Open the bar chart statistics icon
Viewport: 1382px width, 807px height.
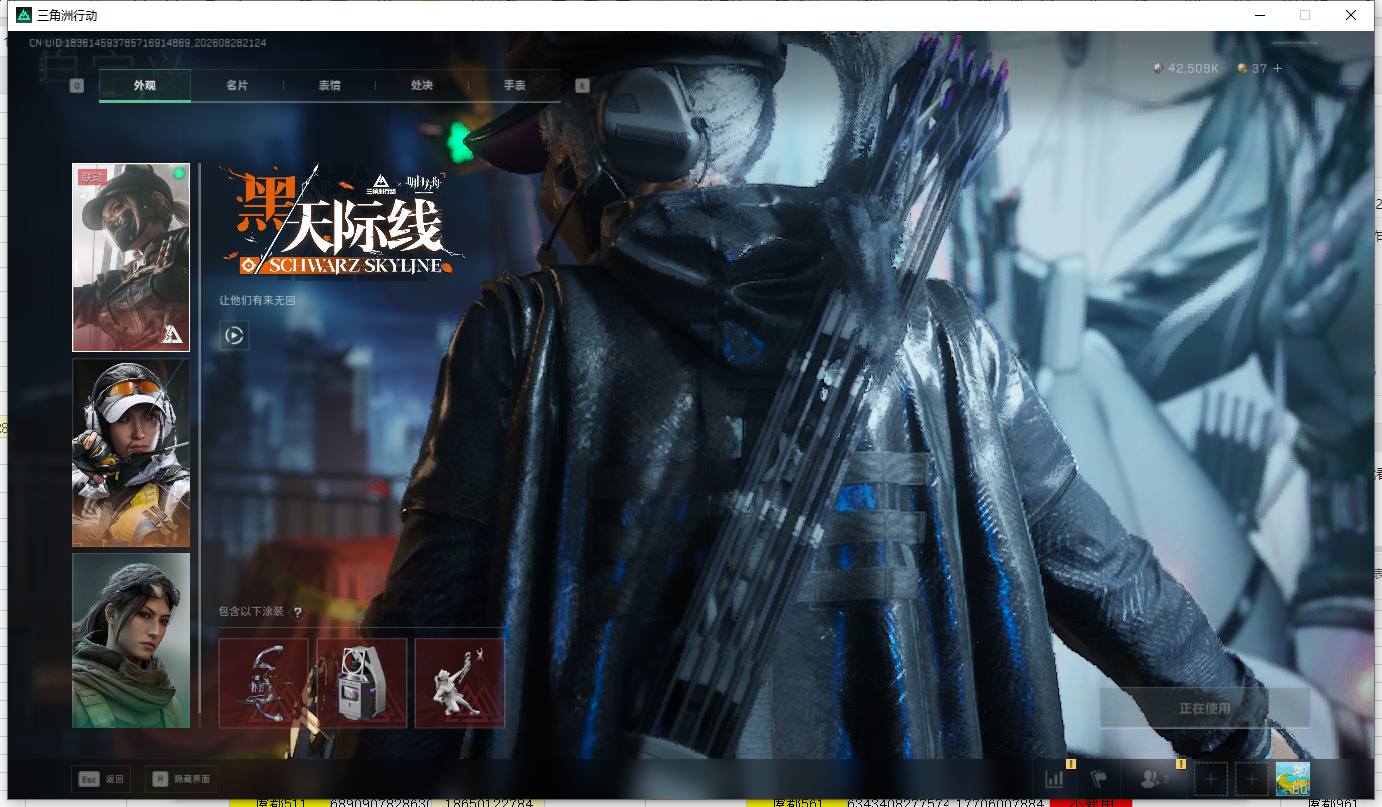pyautogui.click(x=1055, y=779)
